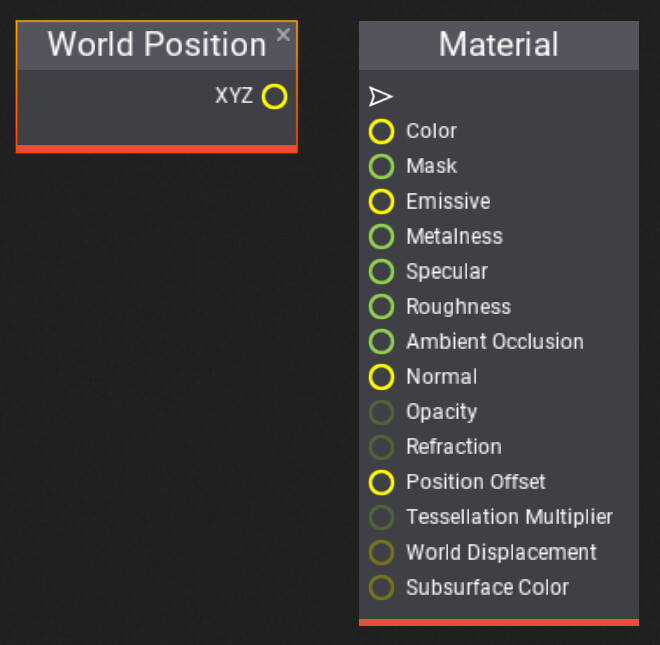This screenshot has width=660, height=645.
Task: Click the Refraction input pin
Action: [x=381, y=447]
